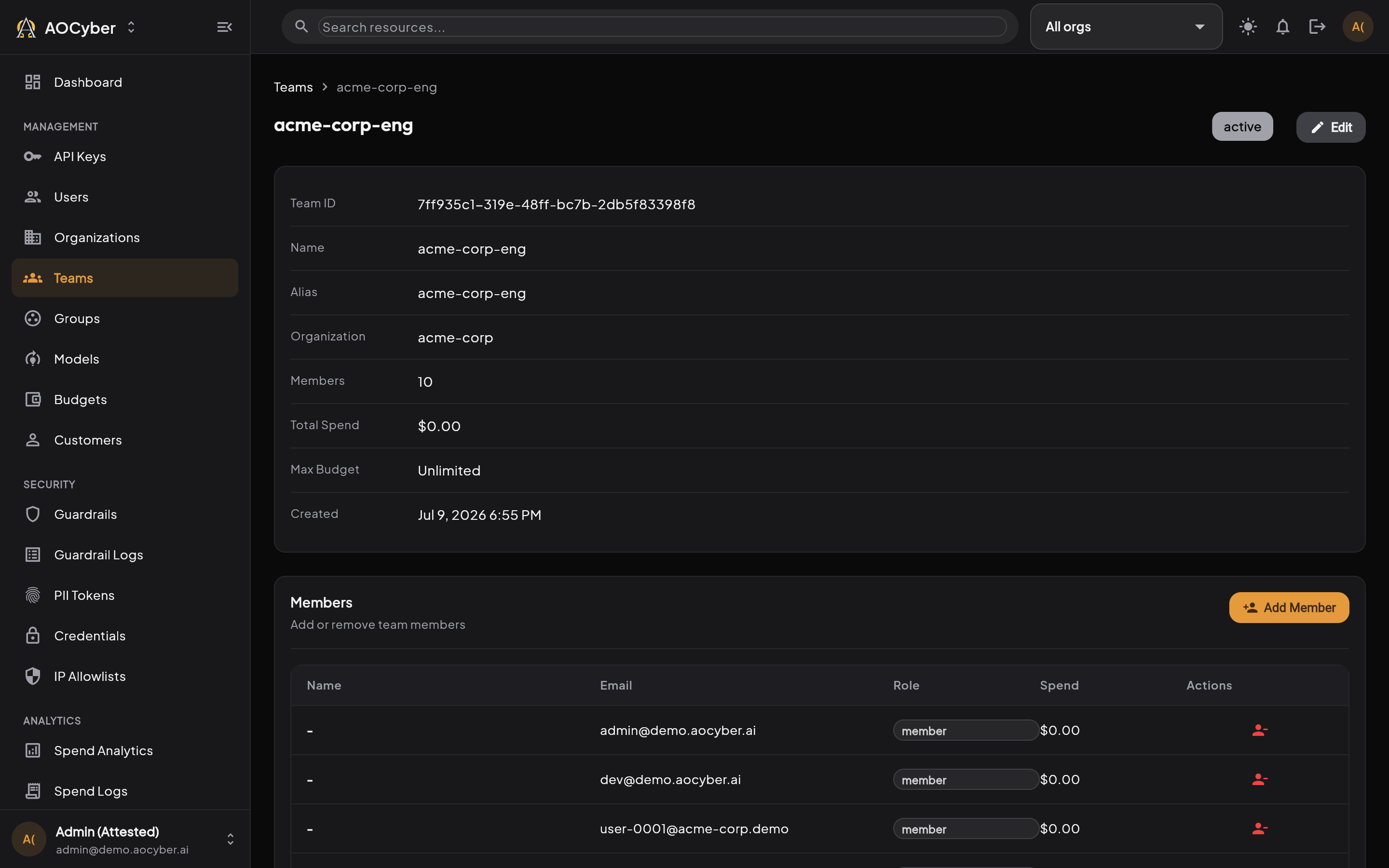Click the logout icon
Screen dimensions: 1389x868
click(1317, 27)
